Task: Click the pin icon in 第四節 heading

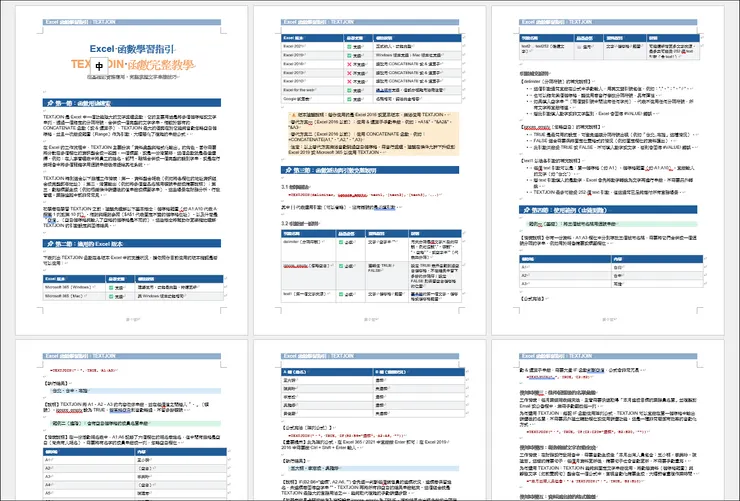Action: [526, 209]
